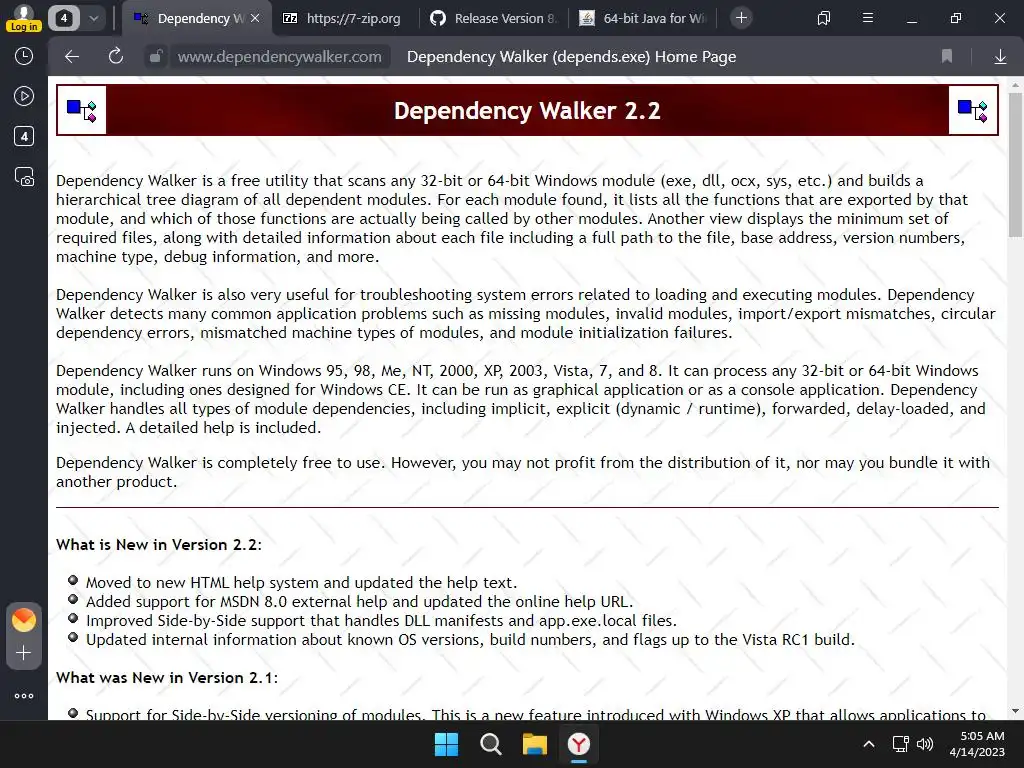Click the scrollbar down arrow

pos(1015,711)
